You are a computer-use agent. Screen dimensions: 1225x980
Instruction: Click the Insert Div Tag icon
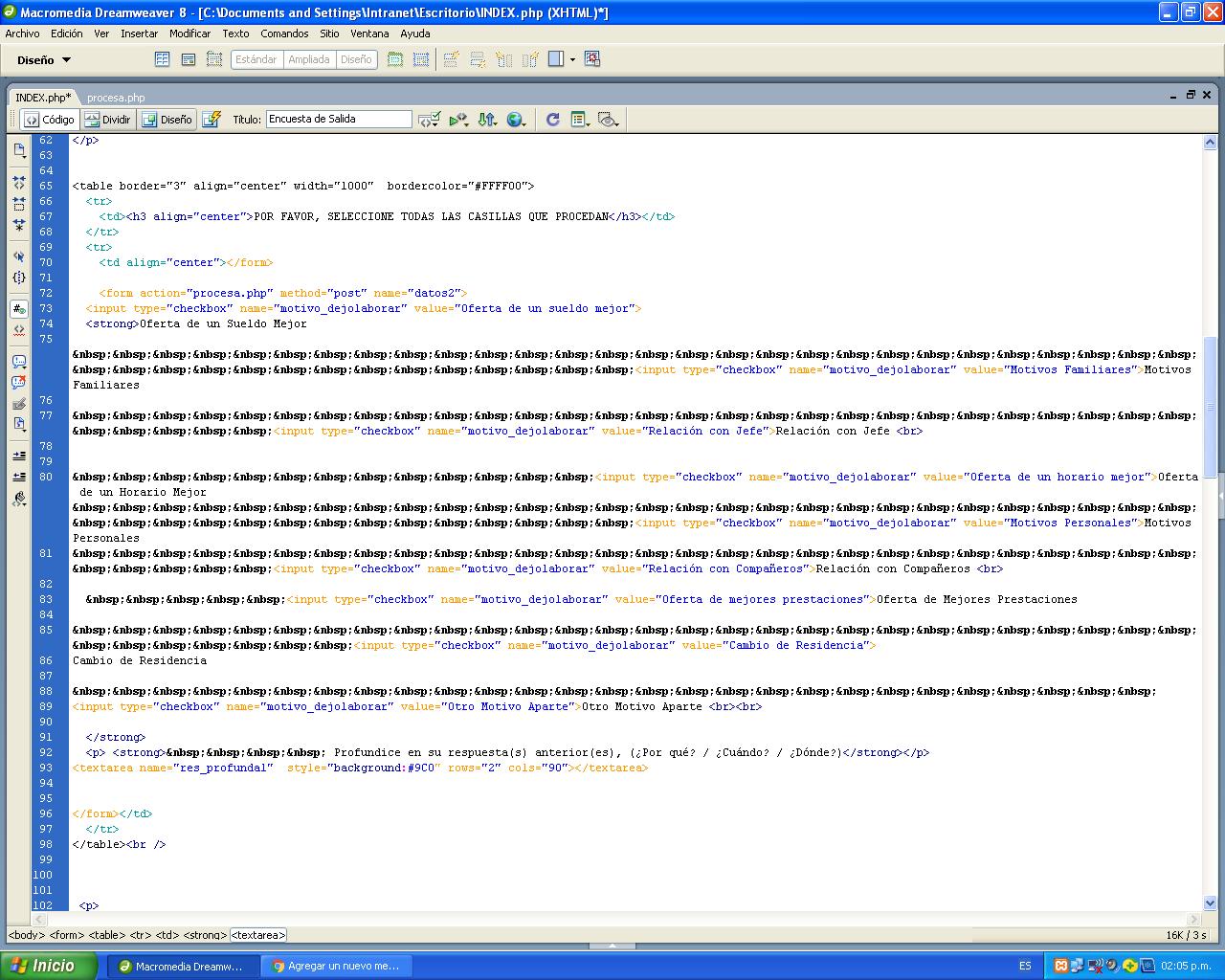coord(189,59)
